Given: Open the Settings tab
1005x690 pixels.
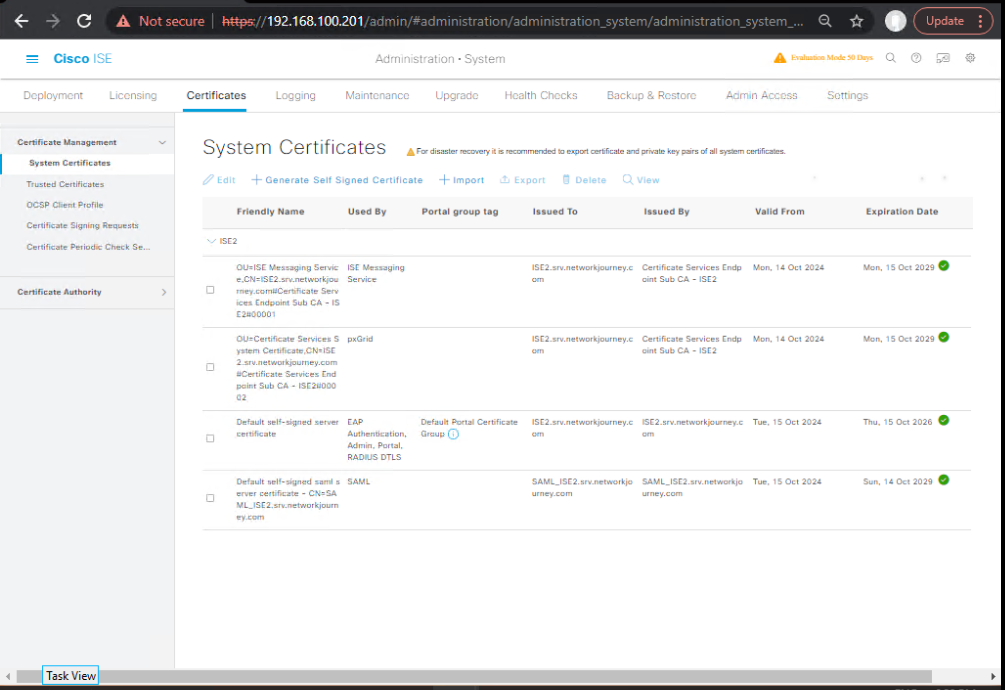Looking at the screenshot, I should click(847, 95).
